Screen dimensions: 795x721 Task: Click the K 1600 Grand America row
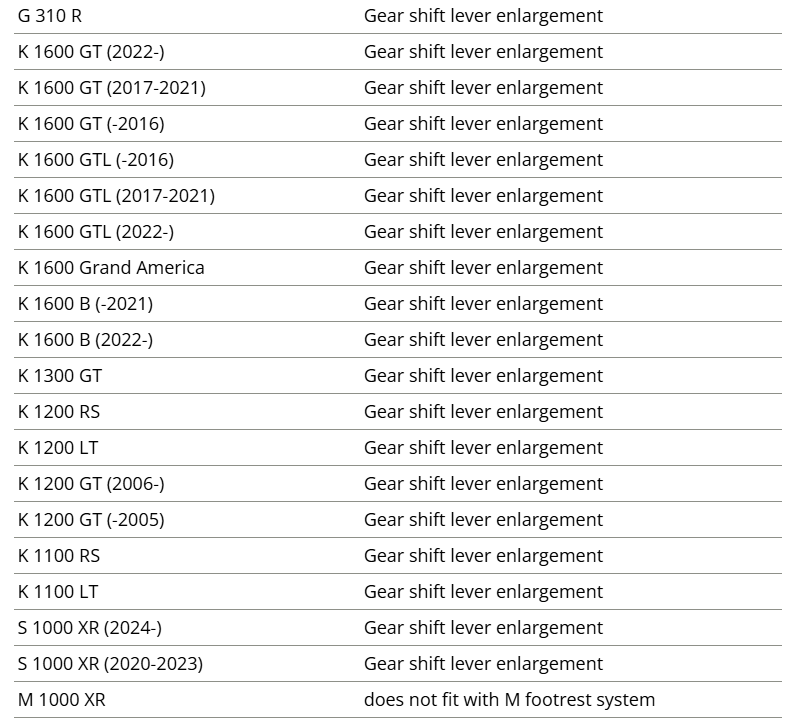coord(111,268)
